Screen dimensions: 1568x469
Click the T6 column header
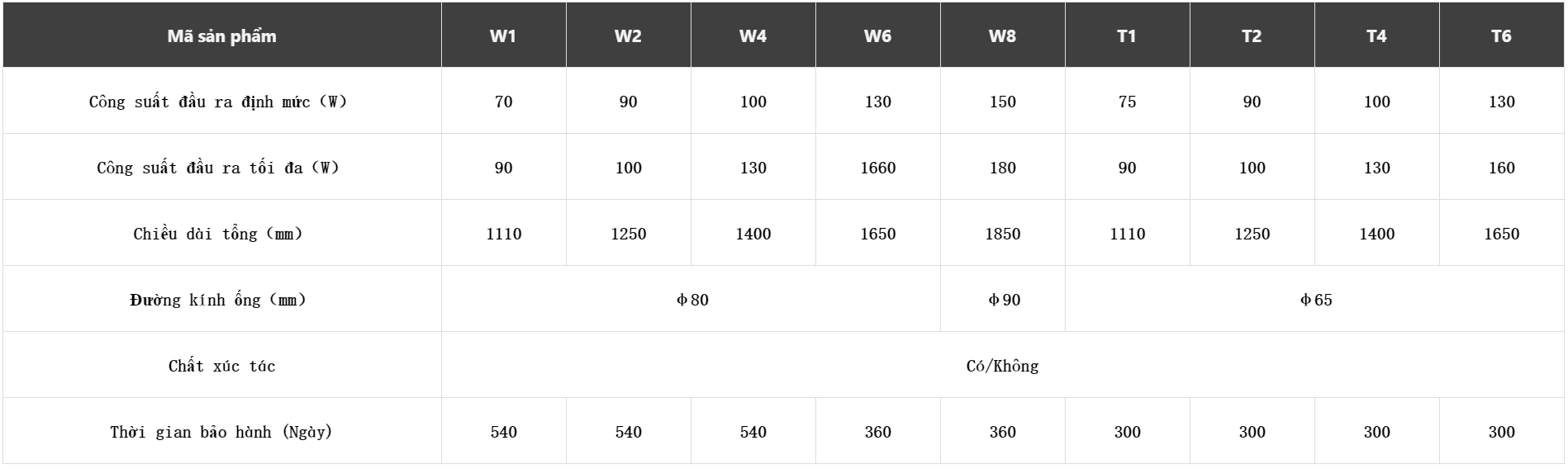[1501, 36]
